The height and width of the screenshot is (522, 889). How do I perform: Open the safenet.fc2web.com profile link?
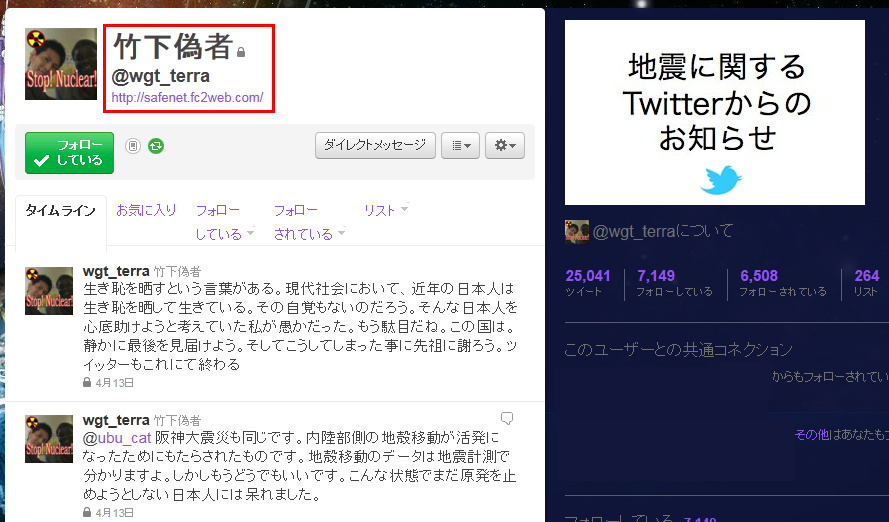187,97
